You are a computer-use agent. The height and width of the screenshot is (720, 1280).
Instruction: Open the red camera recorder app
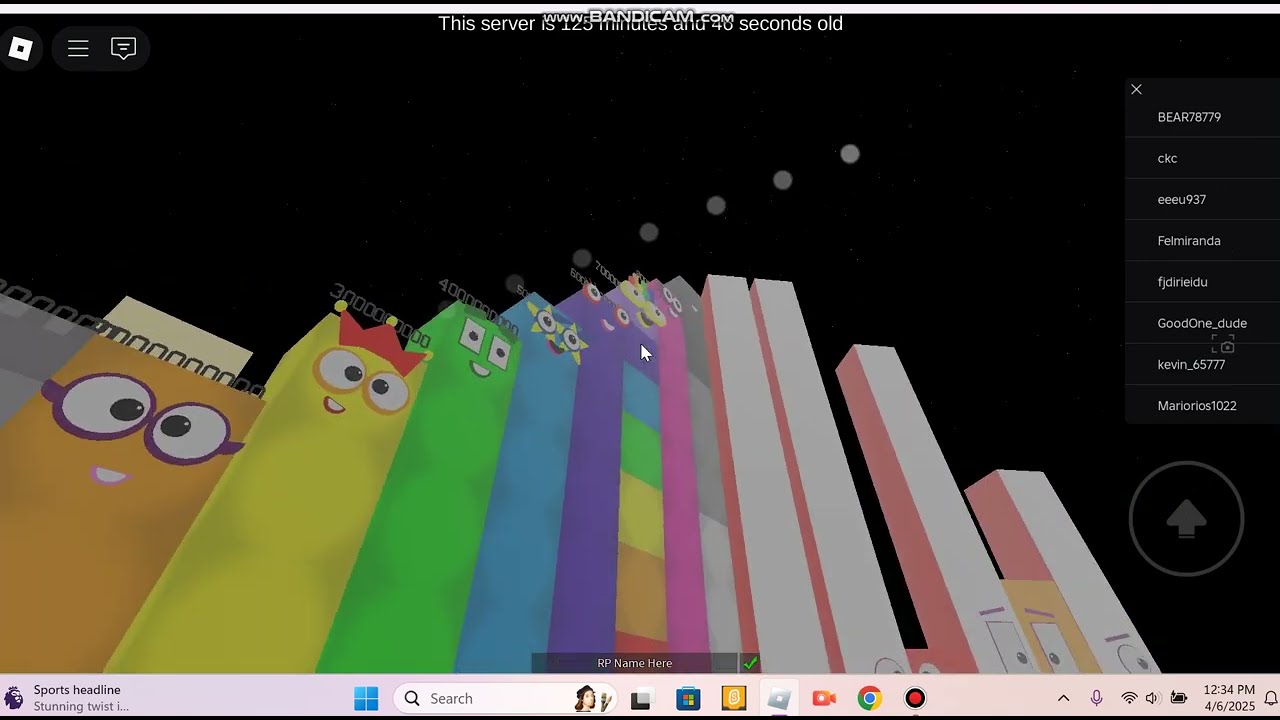coord(824,698)
